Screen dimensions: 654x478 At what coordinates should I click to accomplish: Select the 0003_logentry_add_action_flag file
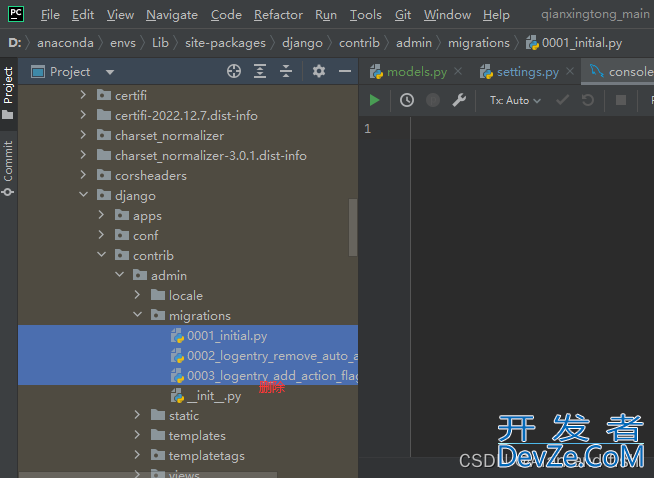click(188, 375)
